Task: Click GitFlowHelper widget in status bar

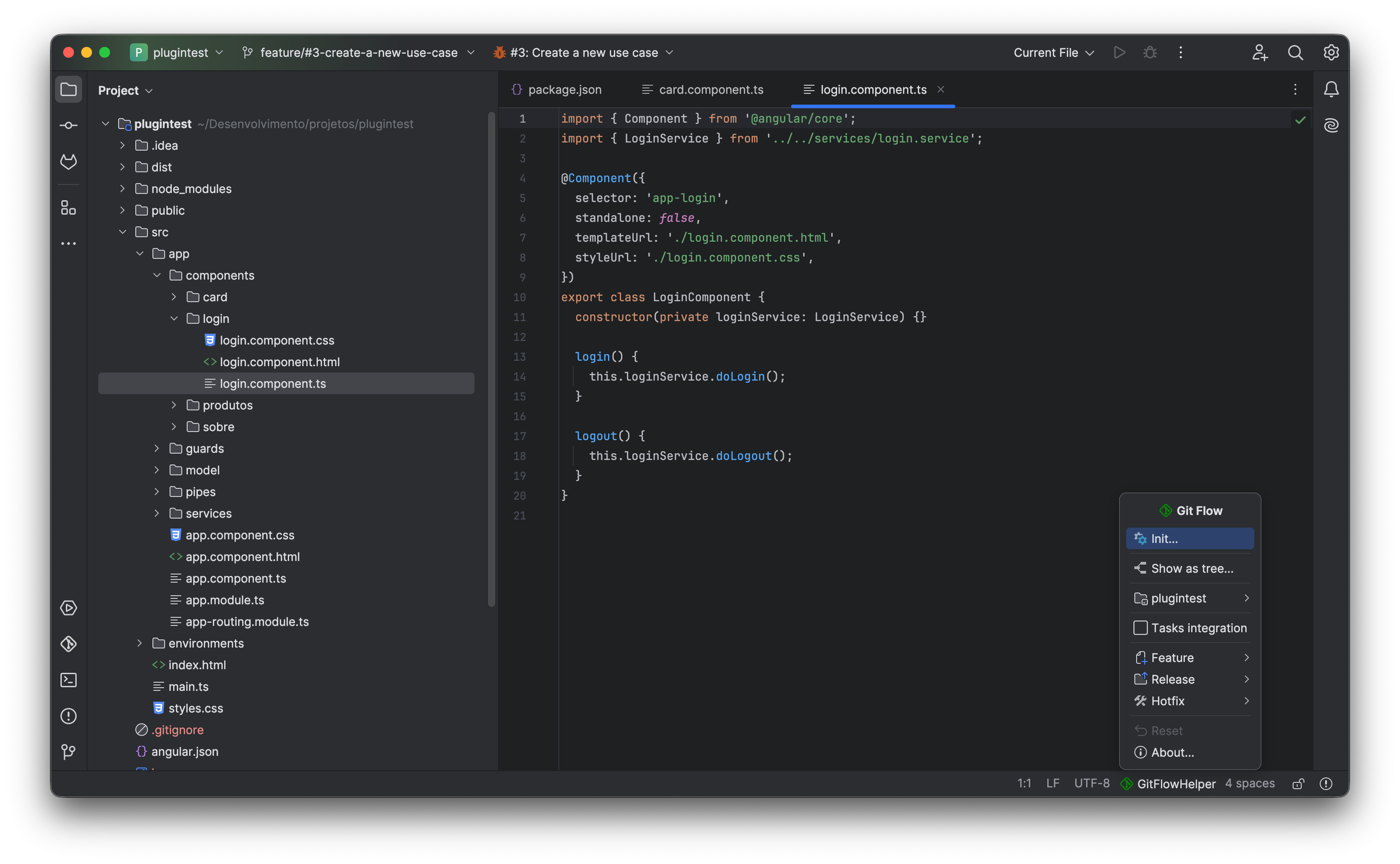Action: tap(1168, 783)
